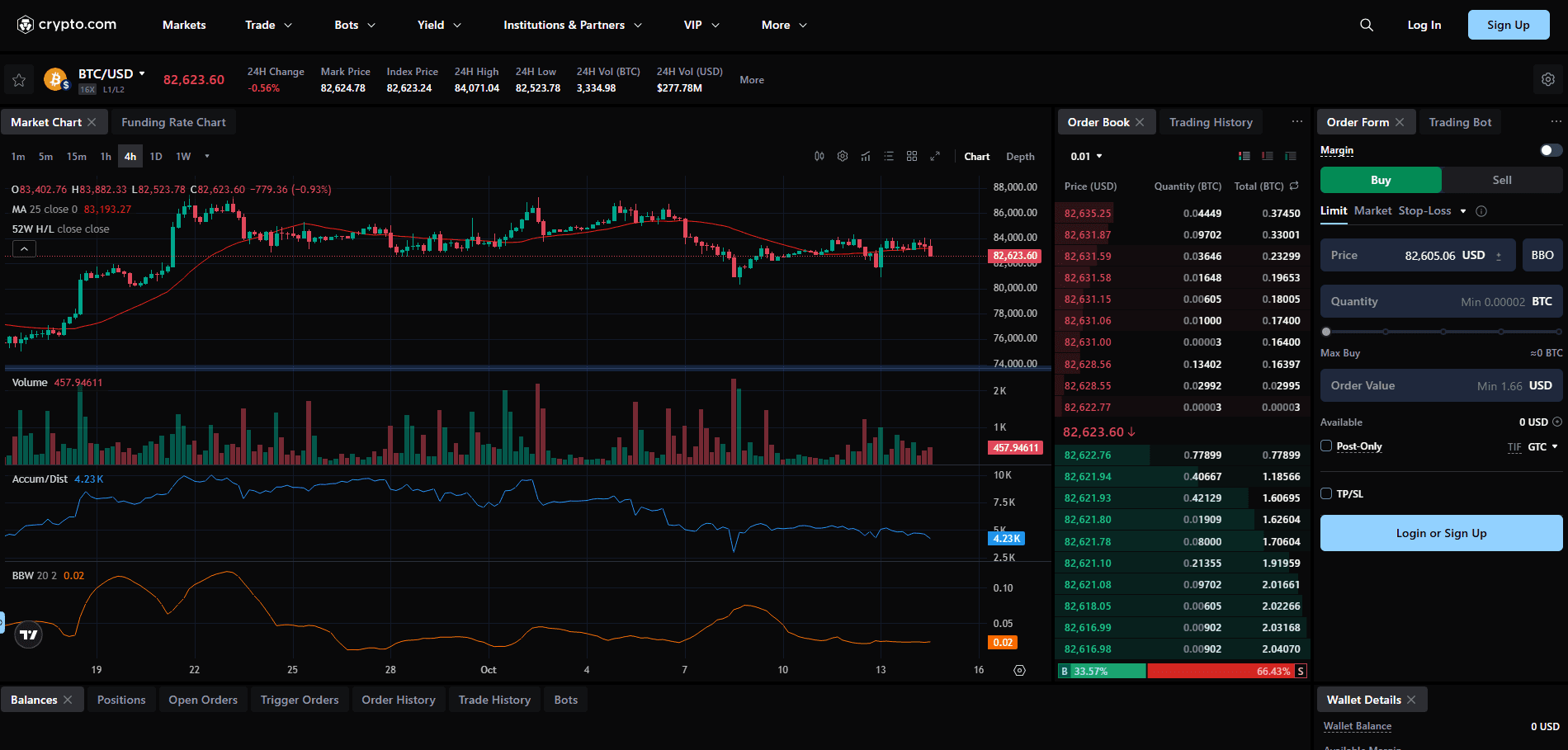The height and width of the screenshot is (750, 1568).
Task: Click the BBO button
Action: [x=1542, y=255]
